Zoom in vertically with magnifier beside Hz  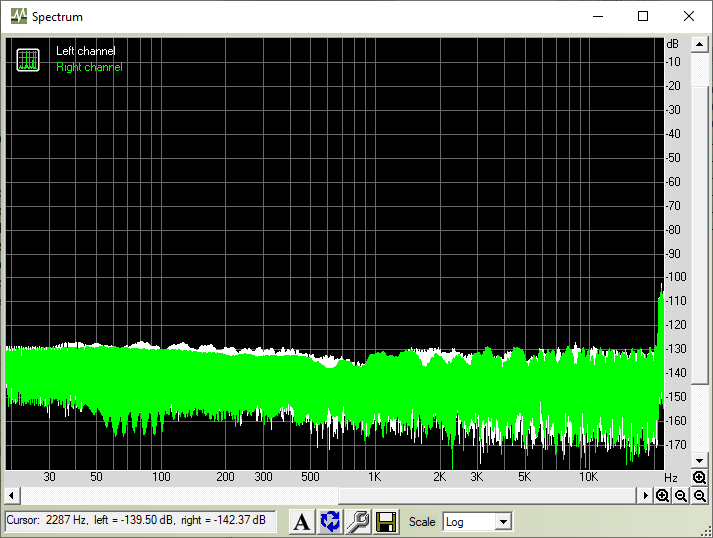[x=699, y=478]
